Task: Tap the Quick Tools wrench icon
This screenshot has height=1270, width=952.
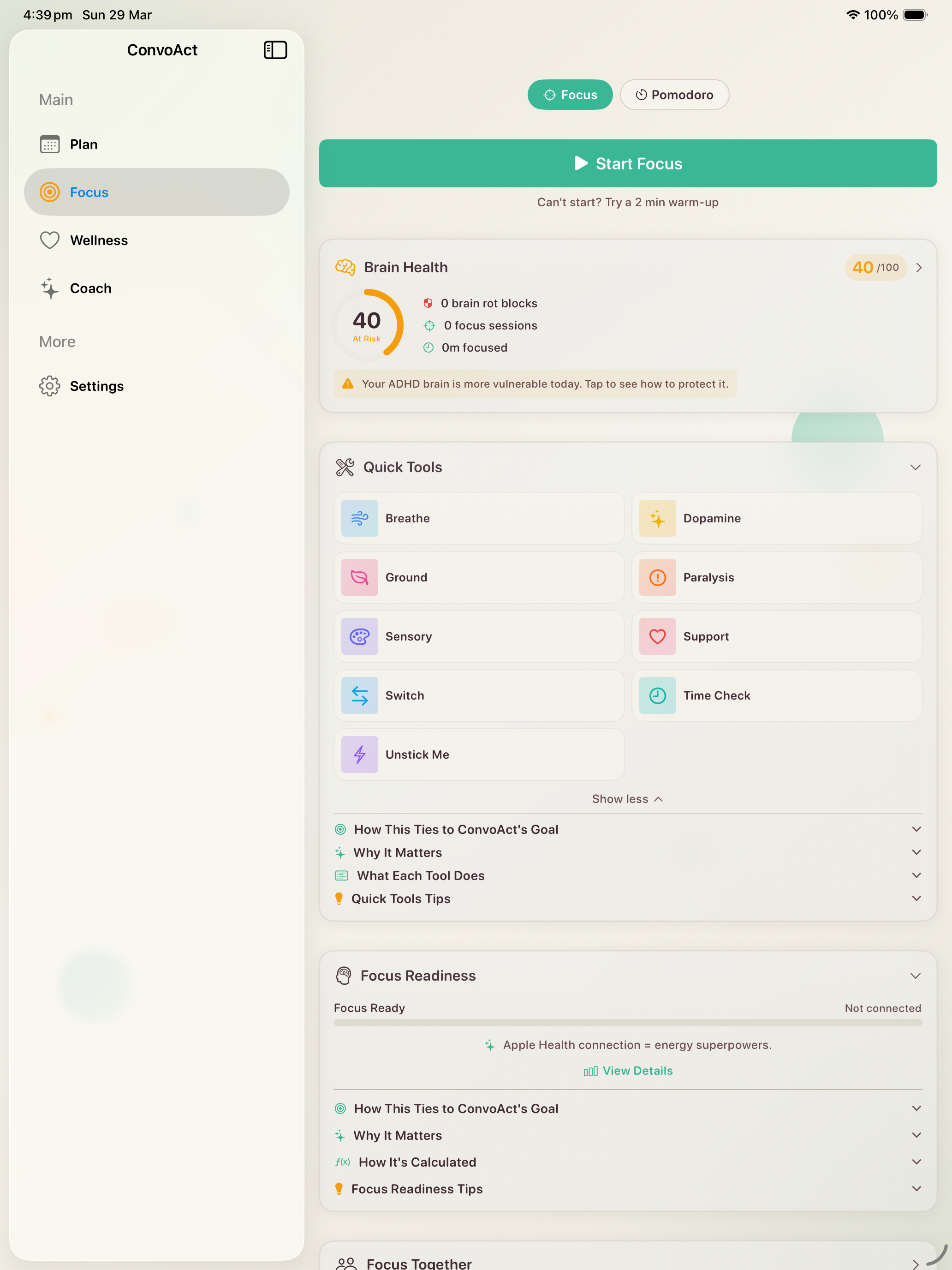Action: coord(345,467)
